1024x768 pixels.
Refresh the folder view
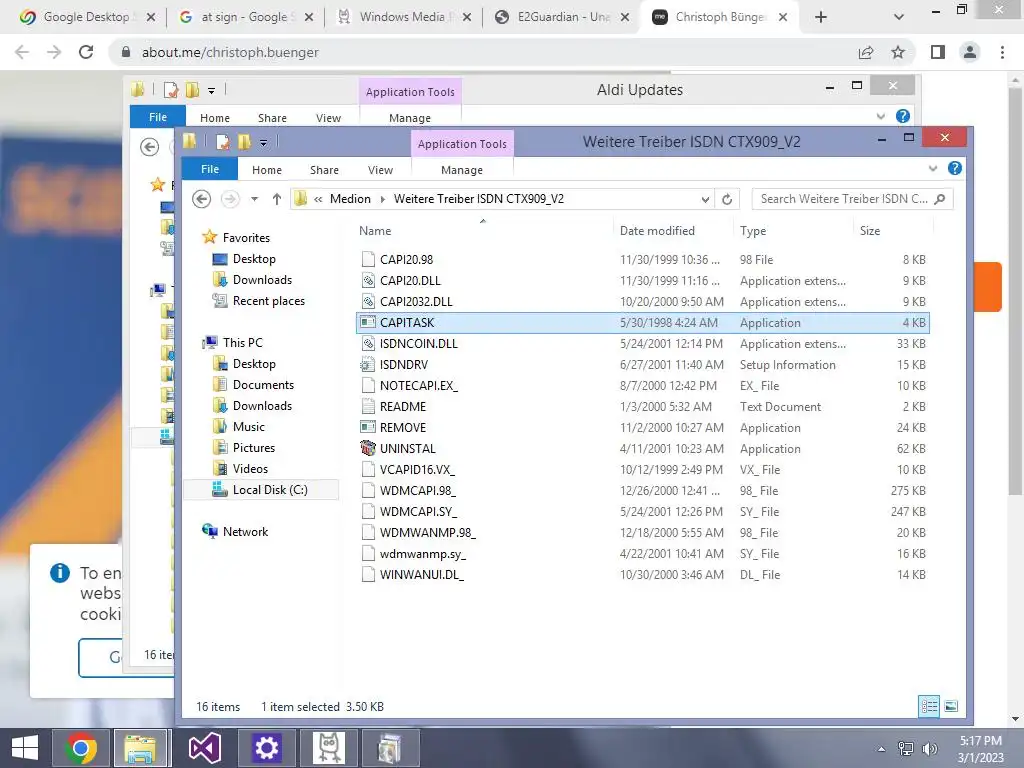point(727,199)
